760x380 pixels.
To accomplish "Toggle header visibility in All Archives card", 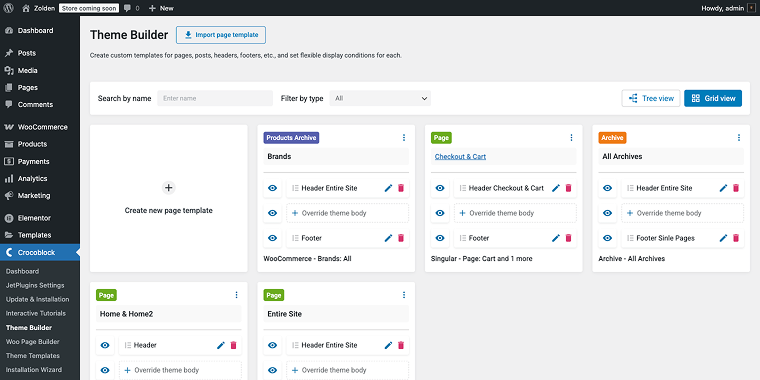I will point(607,188).
